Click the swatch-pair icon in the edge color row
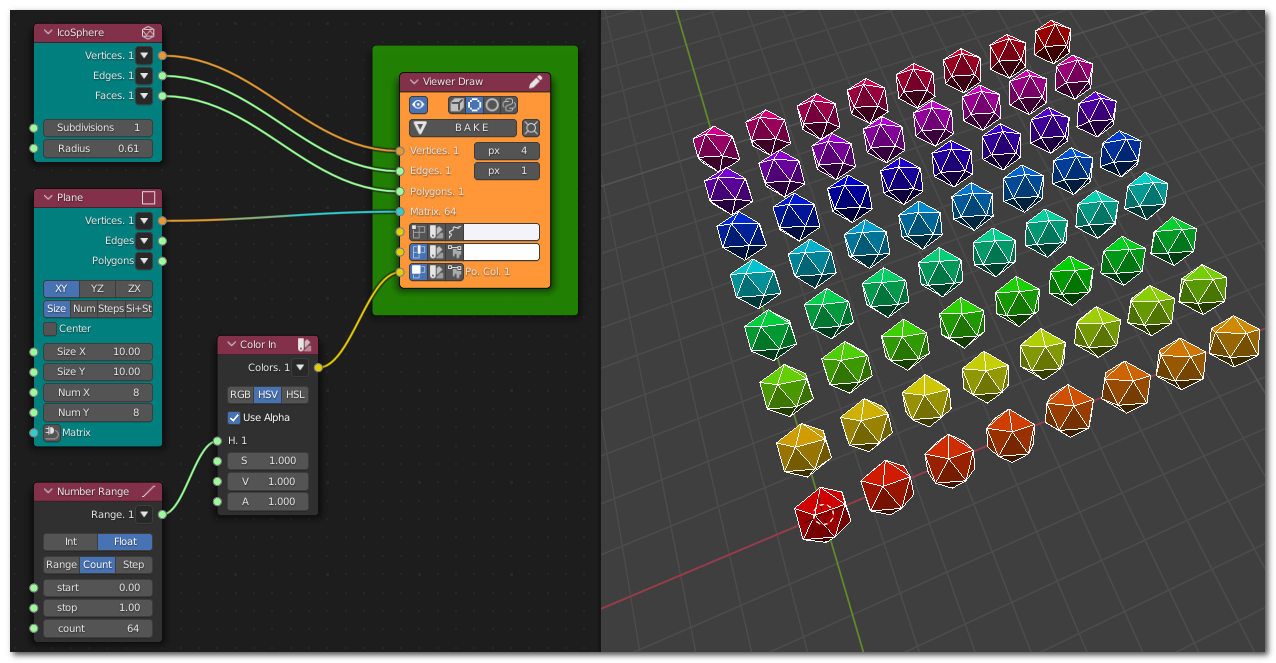The width and height of the screenshot is (1276, 663). pyautogui.click(x=437, y=252)
